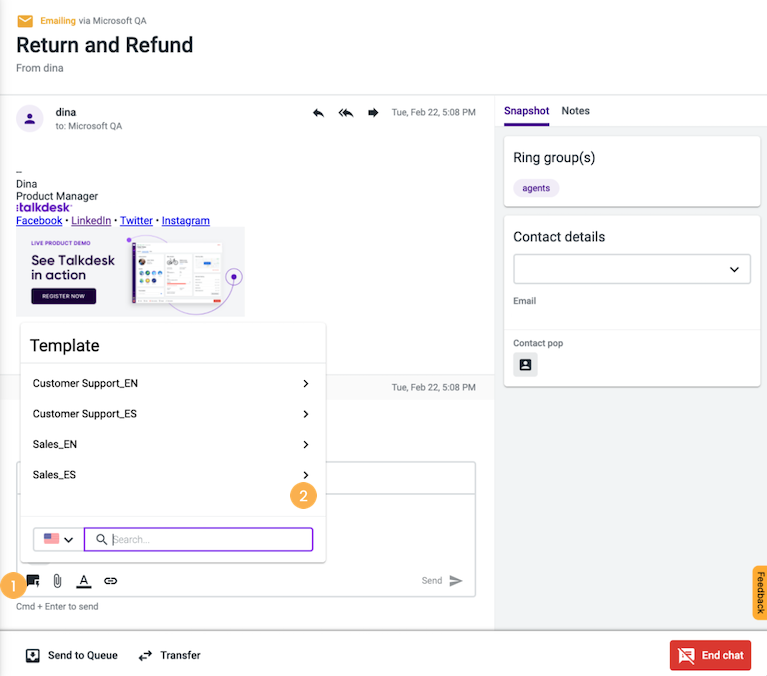Click the magnifier icon in template search
The height and width of the screenshot is (676, 767).
[x=101, y=539]
